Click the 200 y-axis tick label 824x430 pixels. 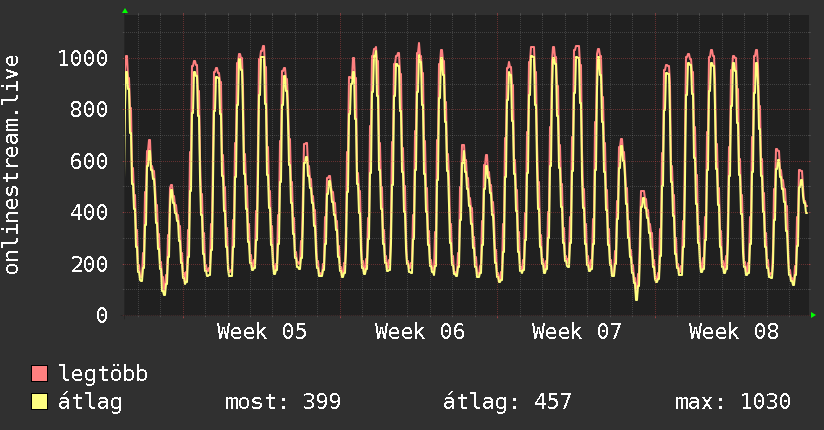click(90, 265)
